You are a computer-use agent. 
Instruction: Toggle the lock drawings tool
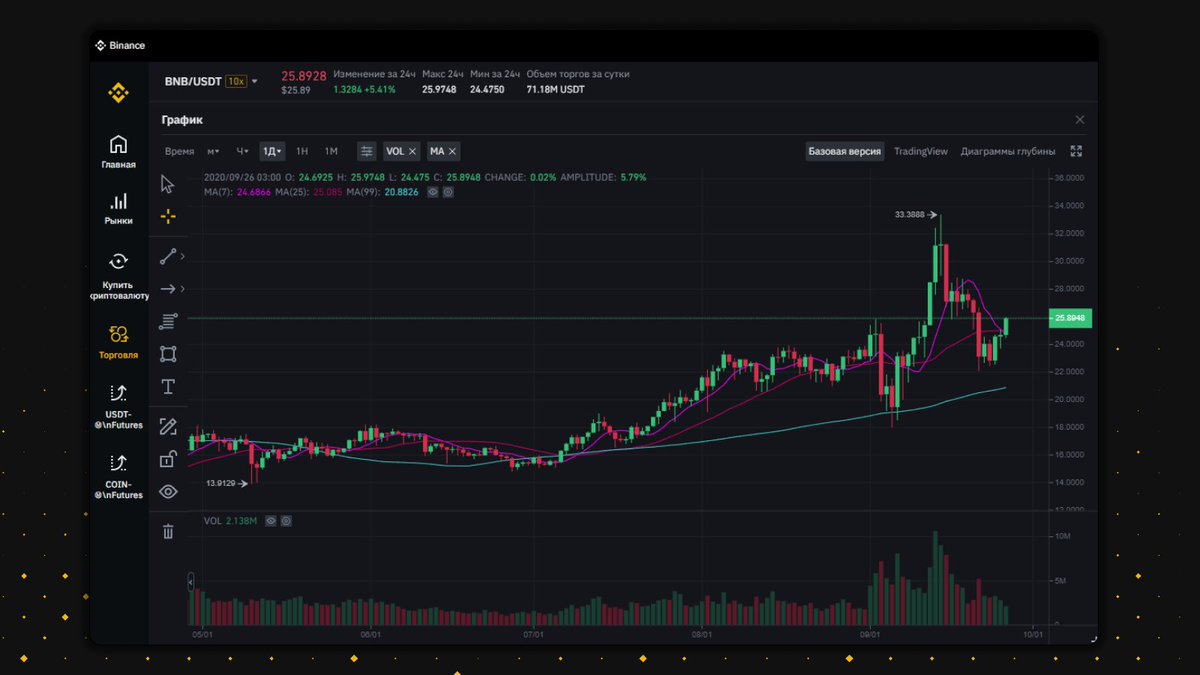(x=168, y=459)
